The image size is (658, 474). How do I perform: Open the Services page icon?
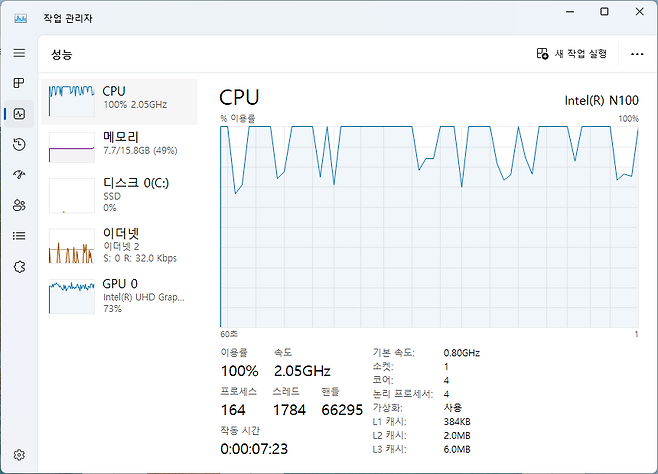(x=19, y=266)
